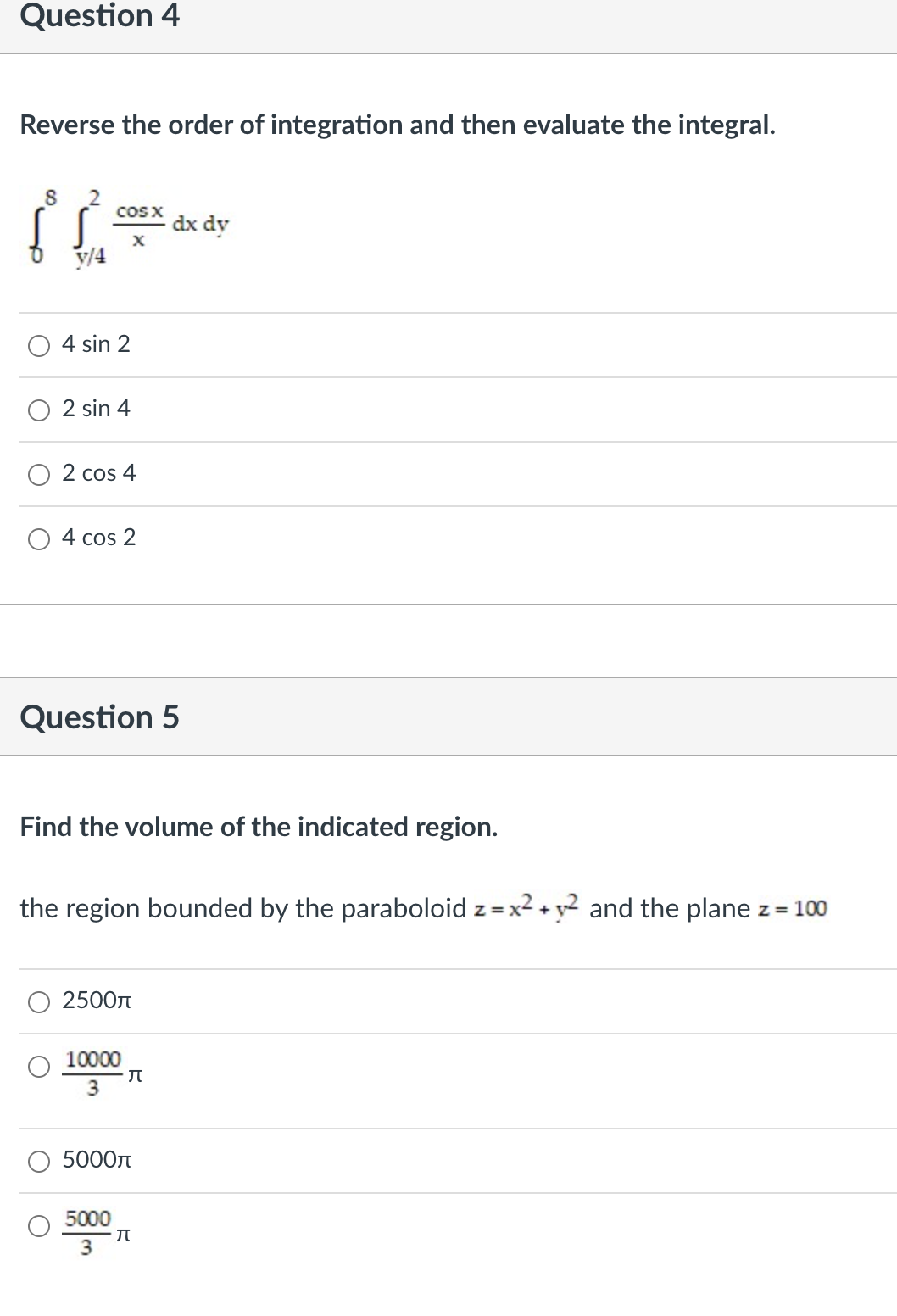The width and height of the screenshot is (897, 1316).
Task: Select the answer text labeled 4 sin 2
Action: click(x=96, y=345)
